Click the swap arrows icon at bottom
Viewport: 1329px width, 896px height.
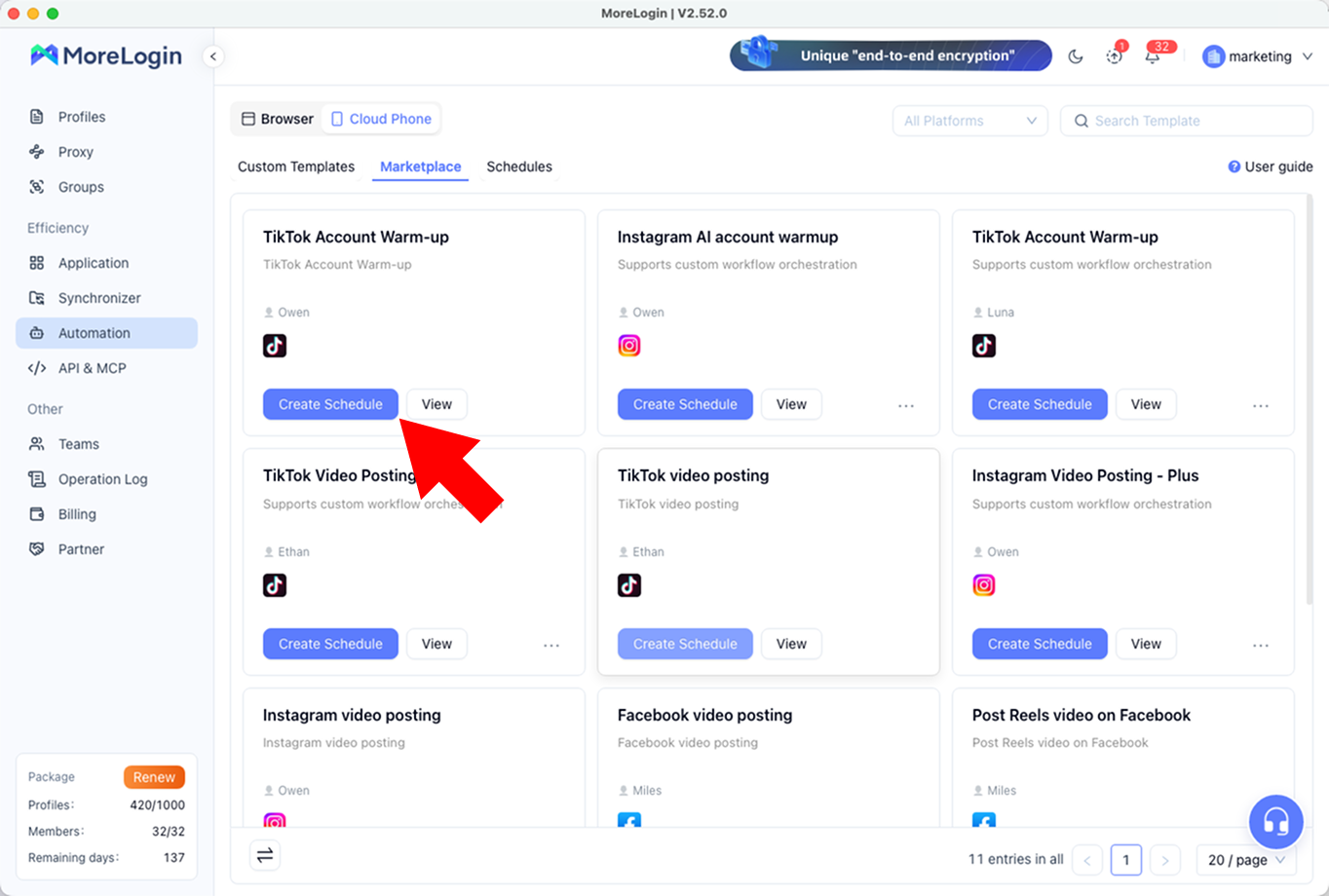pyautogui.click(x=265, y=856)
